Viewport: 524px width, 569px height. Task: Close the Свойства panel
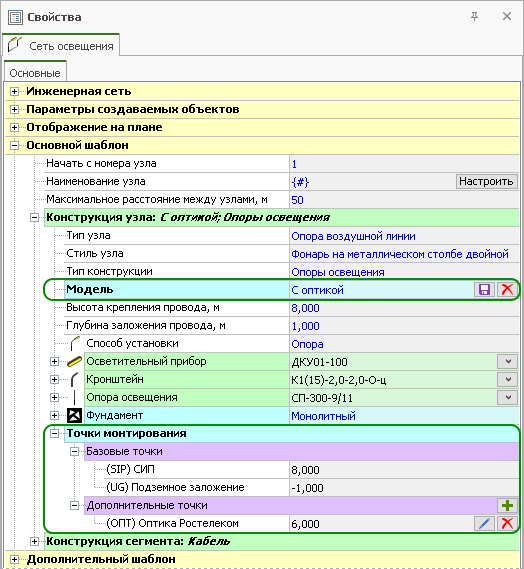coord(507,16)
